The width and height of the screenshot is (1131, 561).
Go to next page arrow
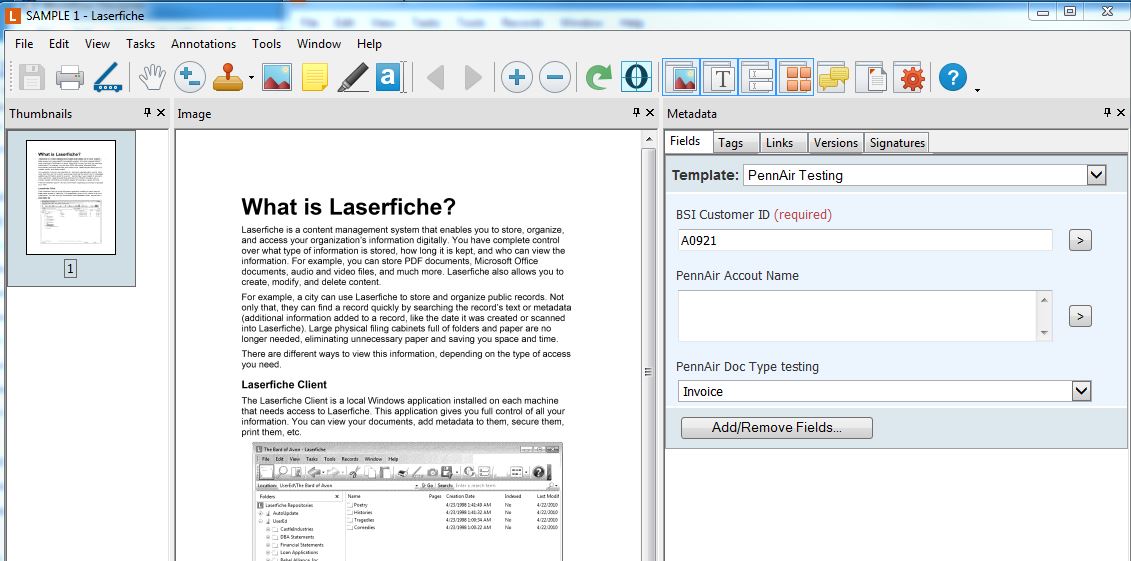coord(473,77)
